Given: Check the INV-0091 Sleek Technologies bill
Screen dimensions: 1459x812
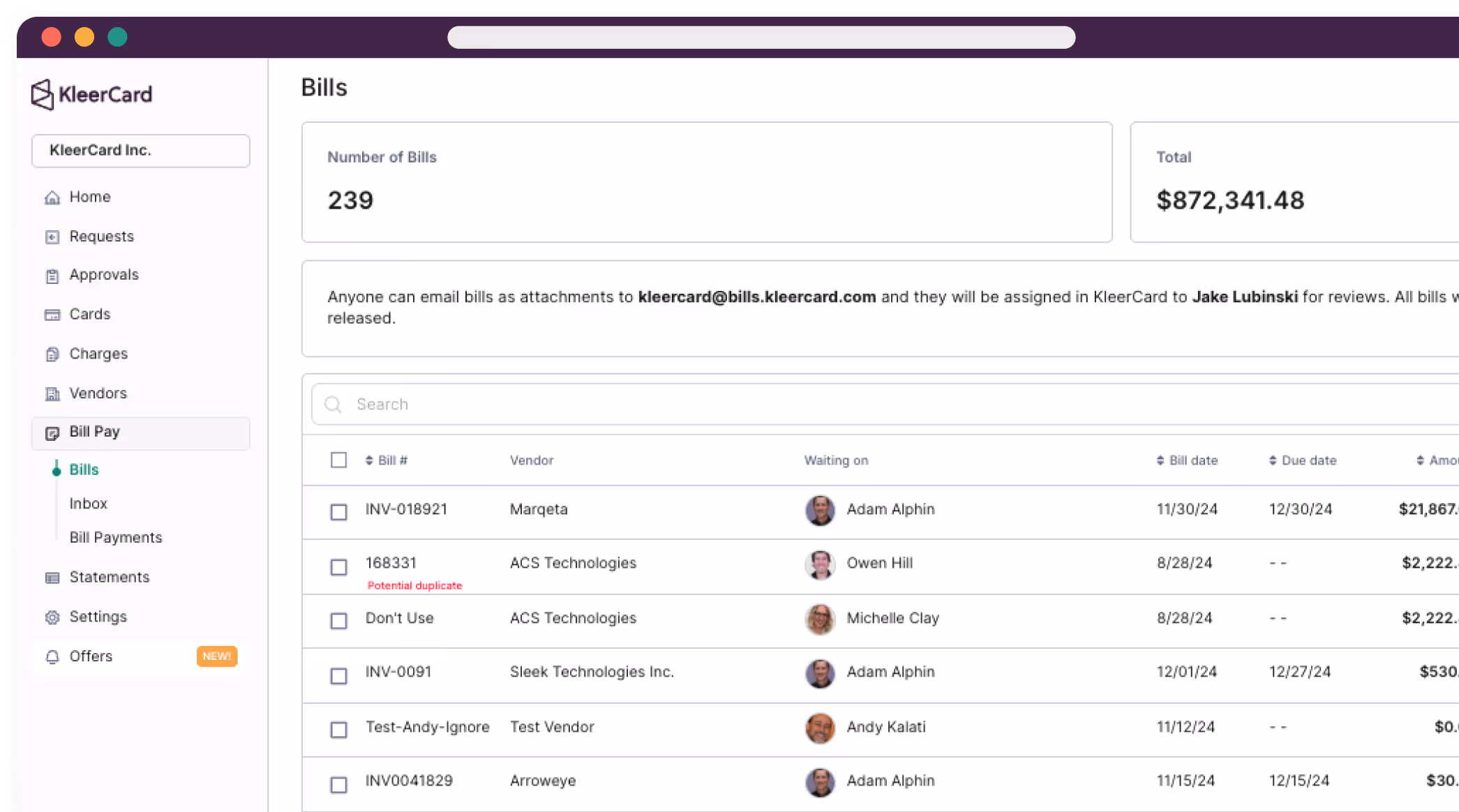Looking at the screenshot, I should [x=338, y=676].
